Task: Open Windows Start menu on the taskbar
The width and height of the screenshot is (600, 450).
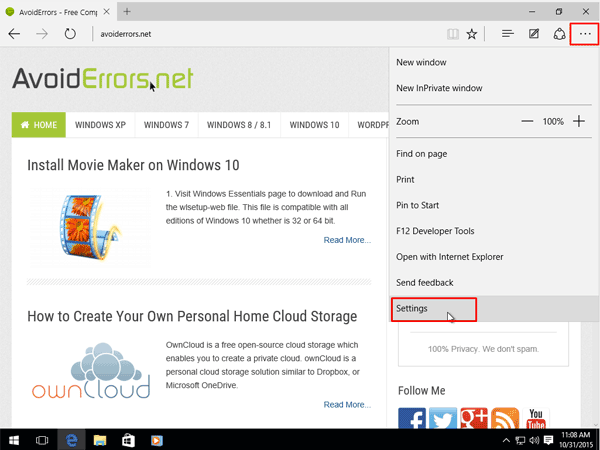Action: tap(14, 439)
